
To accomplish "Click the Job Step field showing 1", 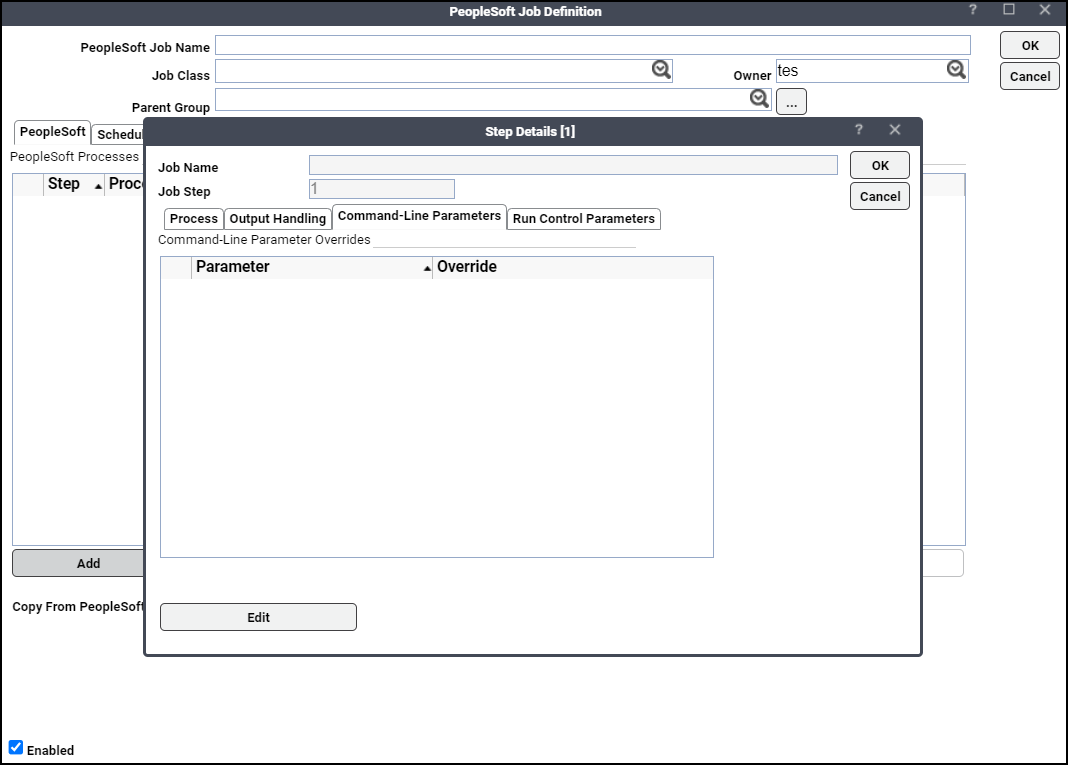I will [x=381, y=189].
